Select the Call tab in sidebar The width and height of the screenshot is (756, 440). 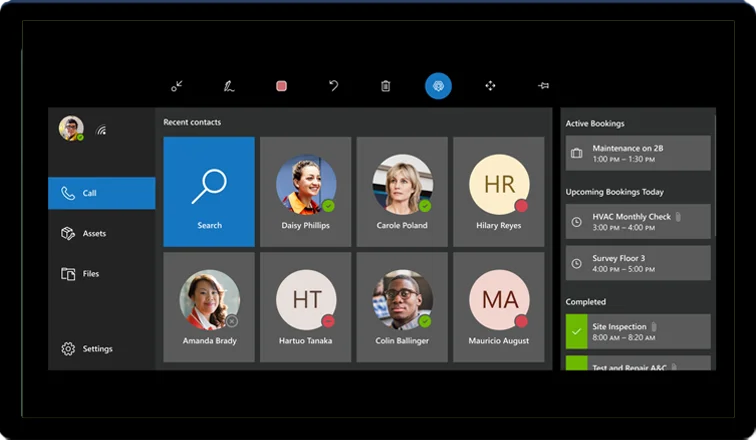[x=102, y=193]
